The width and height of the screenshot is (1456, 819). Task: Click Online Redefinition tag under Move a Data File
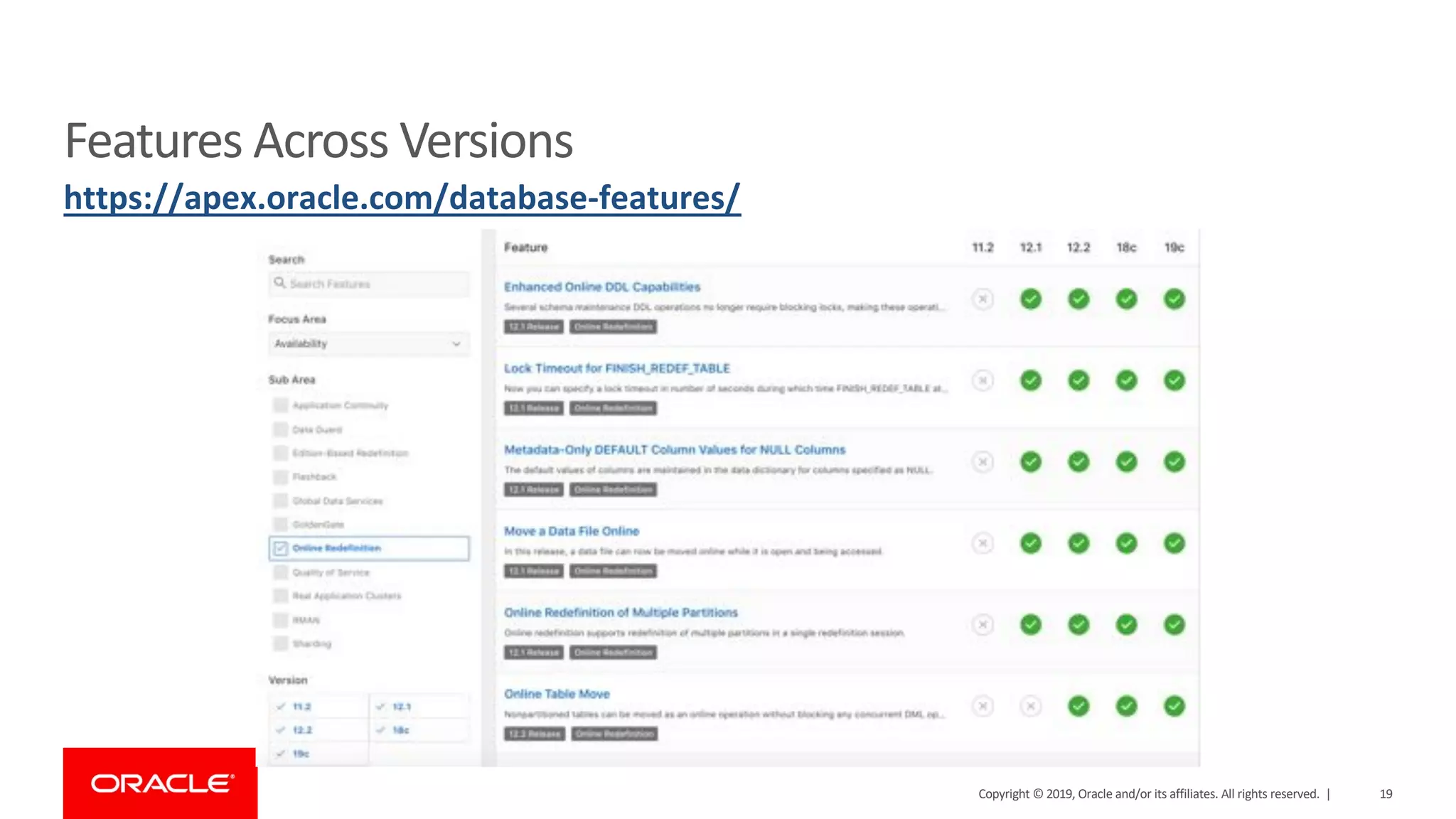[613, 571]
